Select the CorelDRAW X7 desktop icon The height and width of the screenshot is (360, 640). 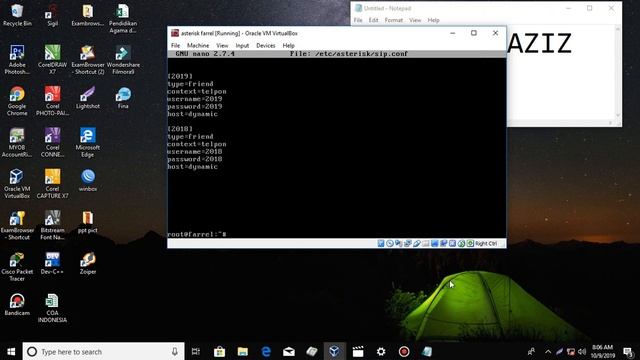pos(52,60)
